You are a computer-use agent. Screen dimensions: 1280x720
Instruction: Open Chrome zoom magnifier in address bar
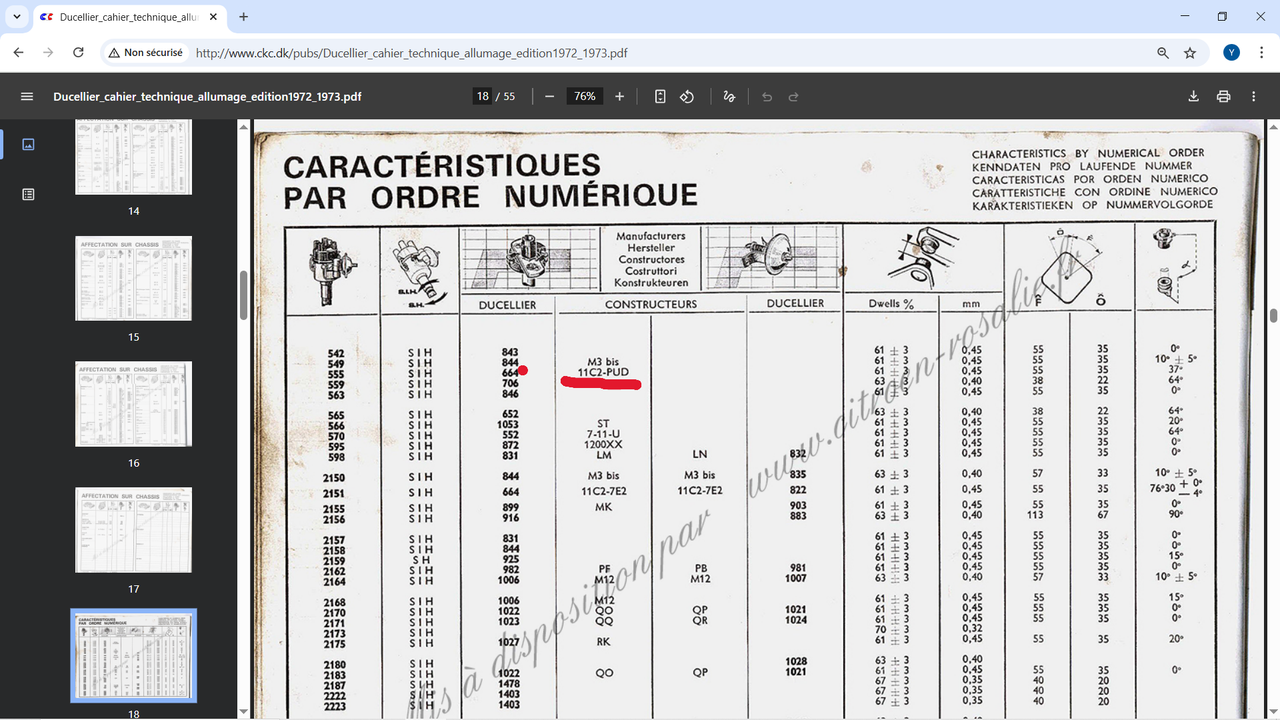click(1163, 53)
